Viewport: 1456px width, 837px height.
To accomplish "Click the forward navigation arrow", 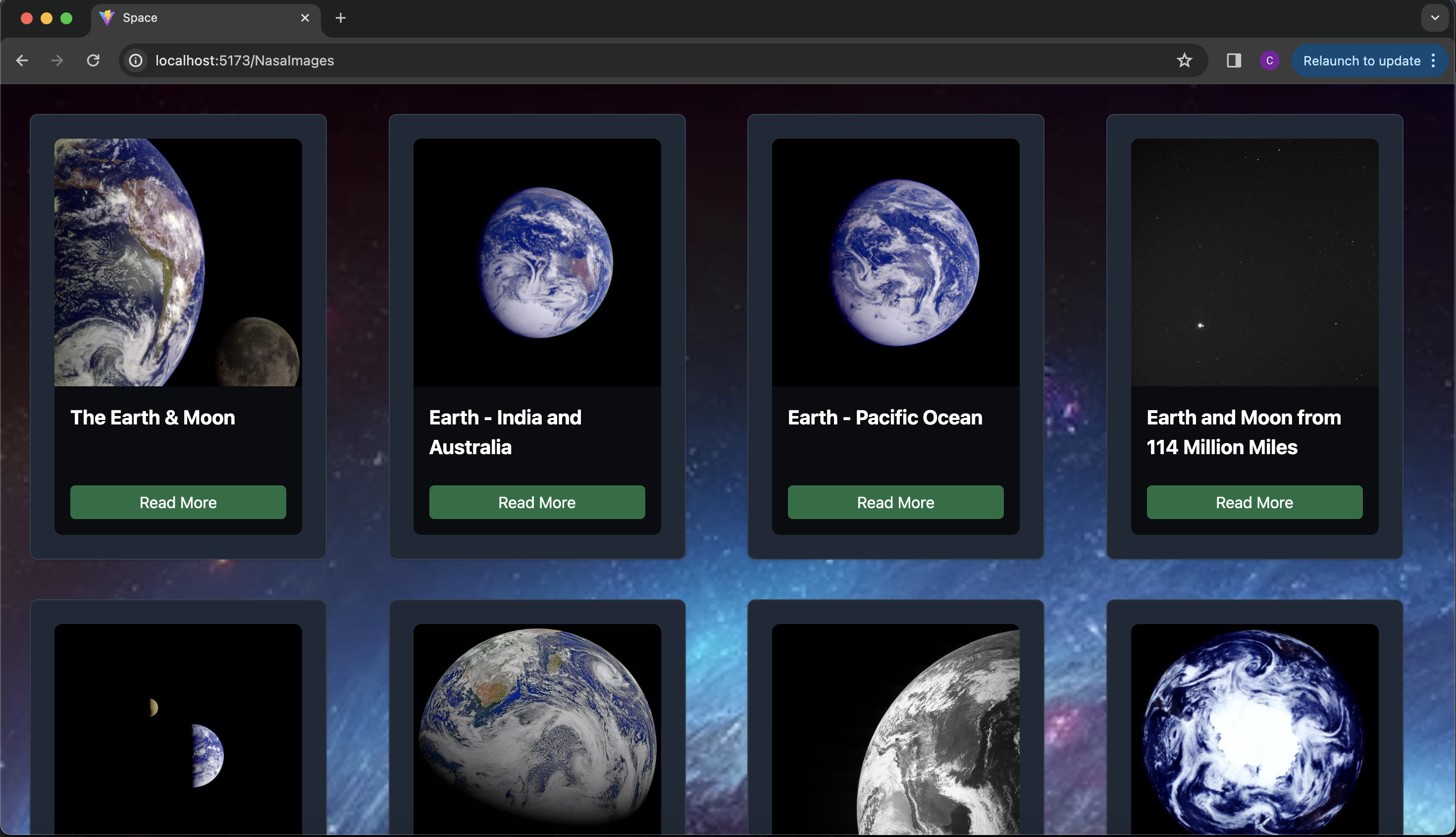I will [57, 60].
